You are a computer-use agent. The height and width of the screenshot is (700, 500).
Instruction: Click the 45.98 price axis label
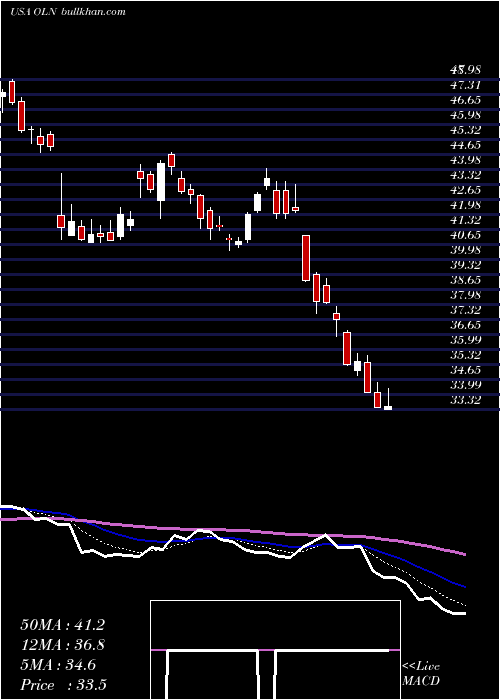click(466, 115)
